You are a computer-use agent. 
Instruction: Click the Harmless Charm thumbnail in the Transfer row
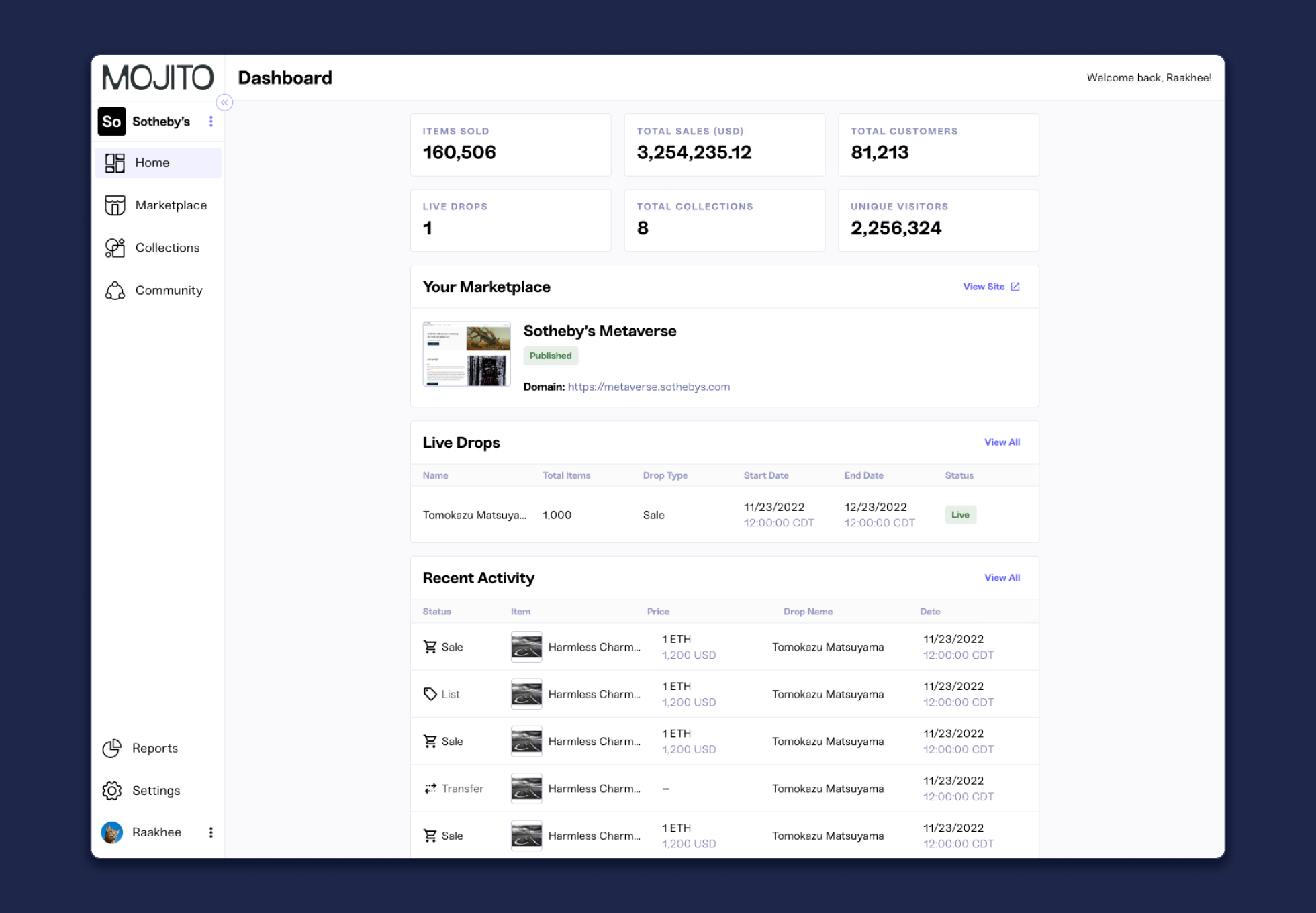(x=526, y=788)
